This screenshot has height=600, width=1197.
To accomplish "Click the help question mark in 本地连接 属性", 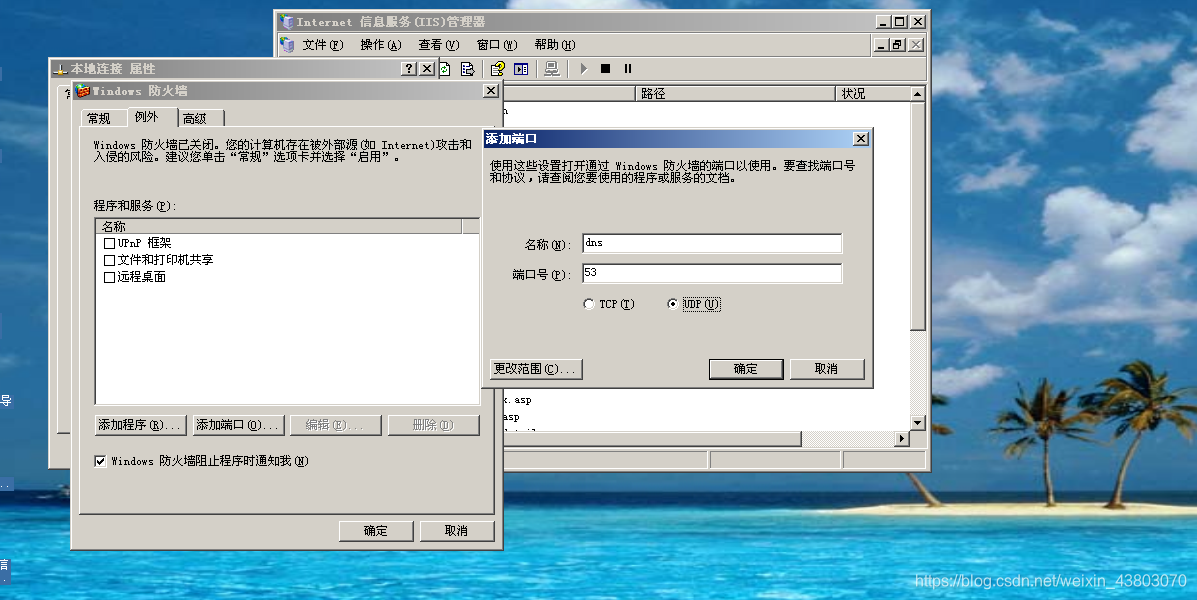I will [x=409, y=69].
